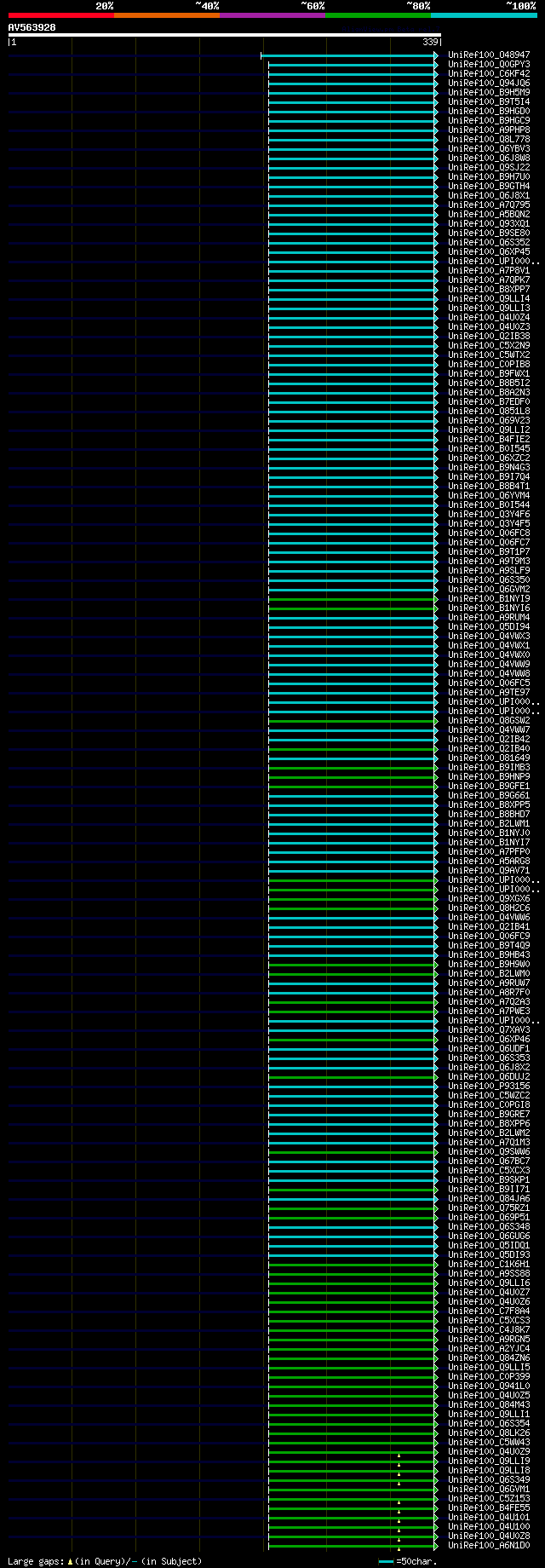Click the label UniRef100_Q8LK26
The width and height of the screenshot is (545, 1568).
tap(489, 1433)
